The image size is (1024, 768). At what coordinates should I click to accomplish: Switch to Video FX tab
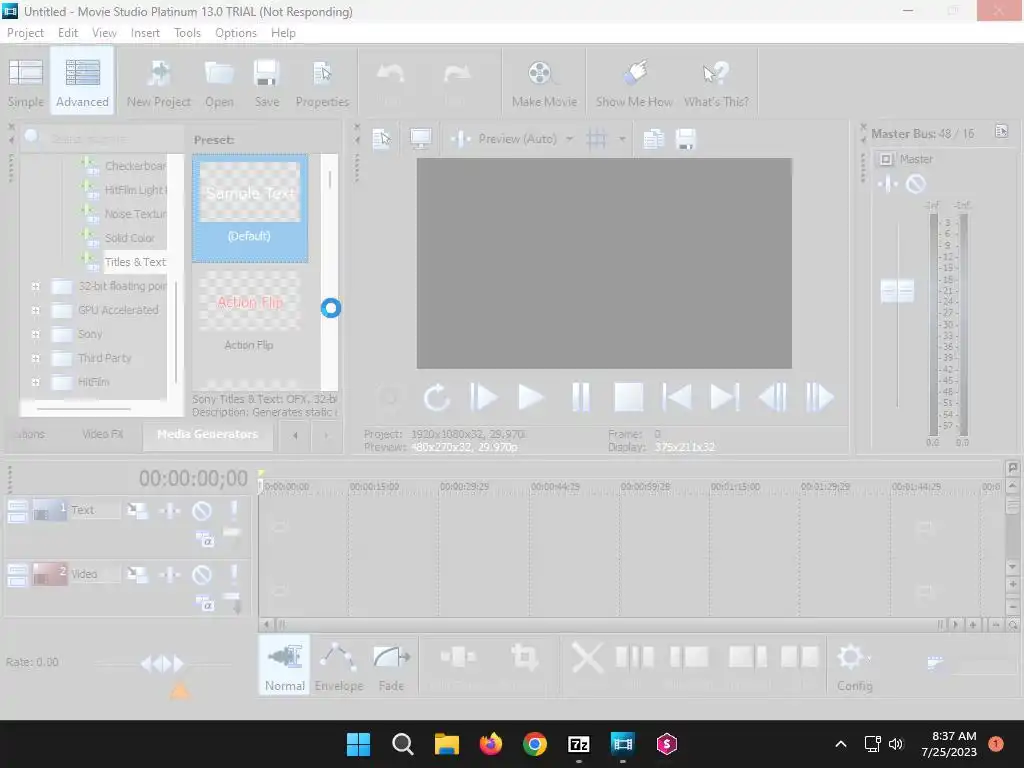[x=103, y=434]
